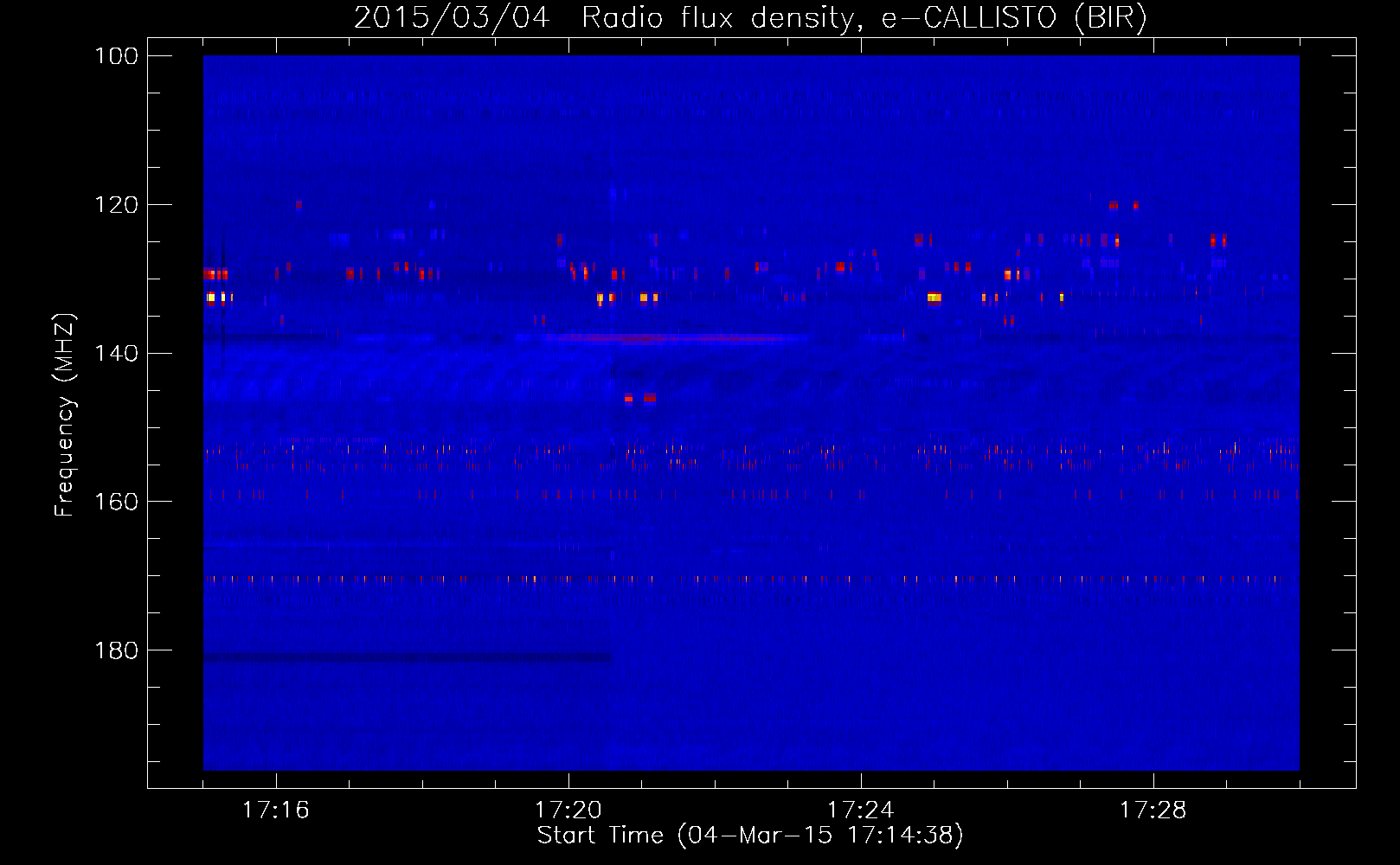1400x865 pixels.
Task: Click the long red horizontal emission line near 138 MHz
Action: pyautogui.click(x=677, y=337)
